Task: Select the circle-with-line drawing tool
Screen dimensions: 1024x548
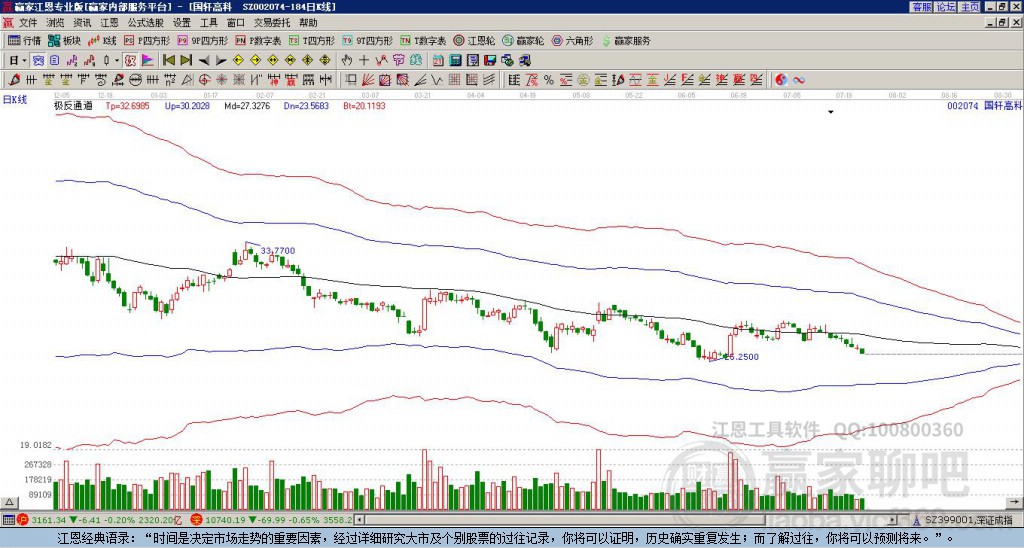Action: [135, 80]
